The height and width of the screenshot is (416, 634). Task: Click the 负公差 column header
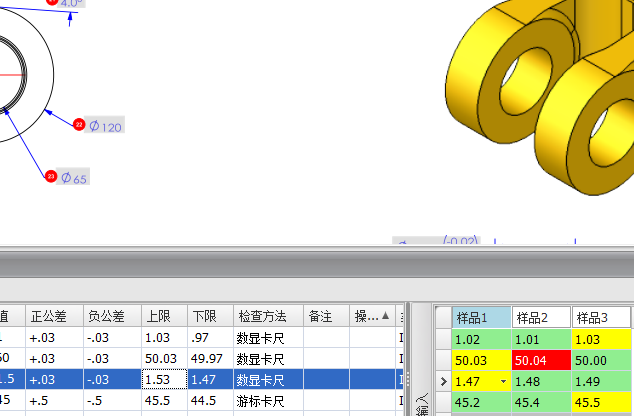click(x=109, y=316)
